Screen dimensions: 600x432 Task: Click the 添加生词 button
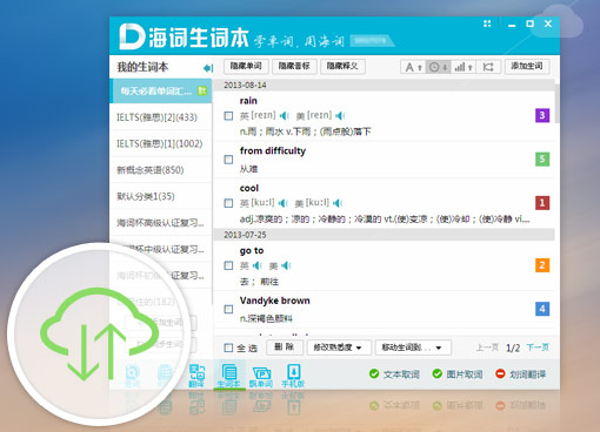click(526, 67)
